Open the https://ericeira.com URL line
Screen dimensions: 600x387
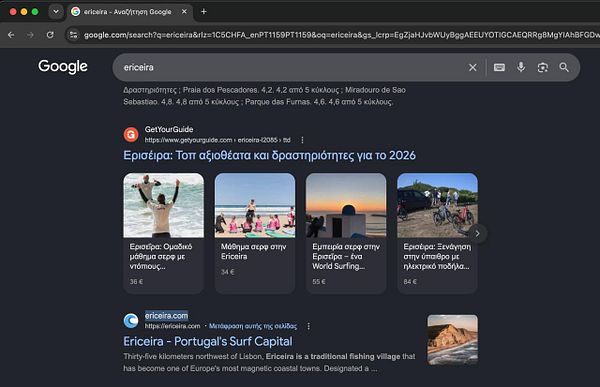pyautogui.click(x=172, y=326)
